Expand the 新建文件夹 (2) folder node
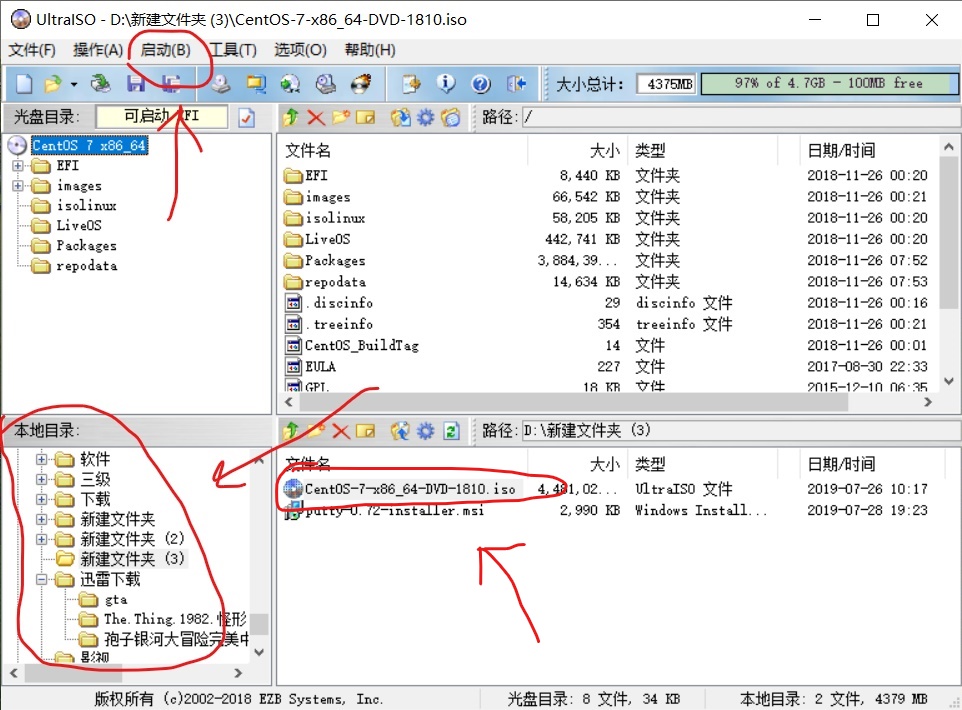Screen dimensions: 962x710 click(x=41, y=539)
